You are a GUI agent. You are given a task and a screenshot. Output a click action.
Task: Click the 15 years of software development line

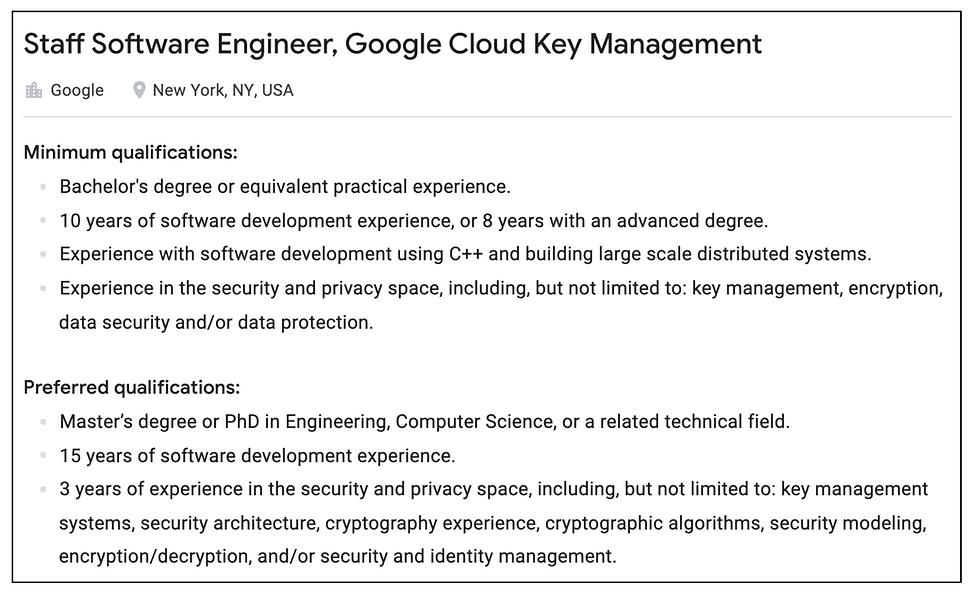point(258,456)
